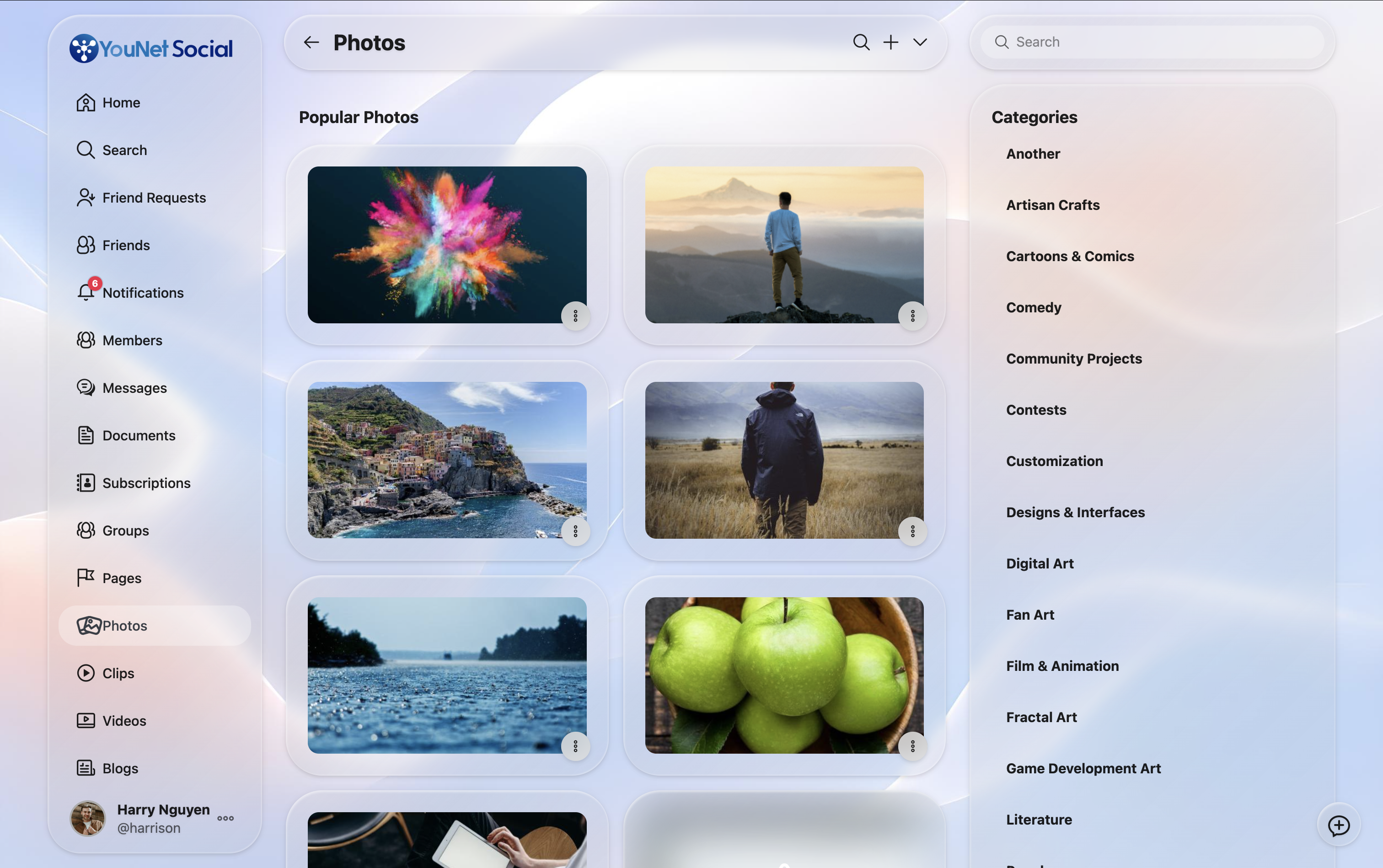The image size is (1383, 868).
Task: Open options menu on color explosion photo
Action: click(x=575, y=316)
